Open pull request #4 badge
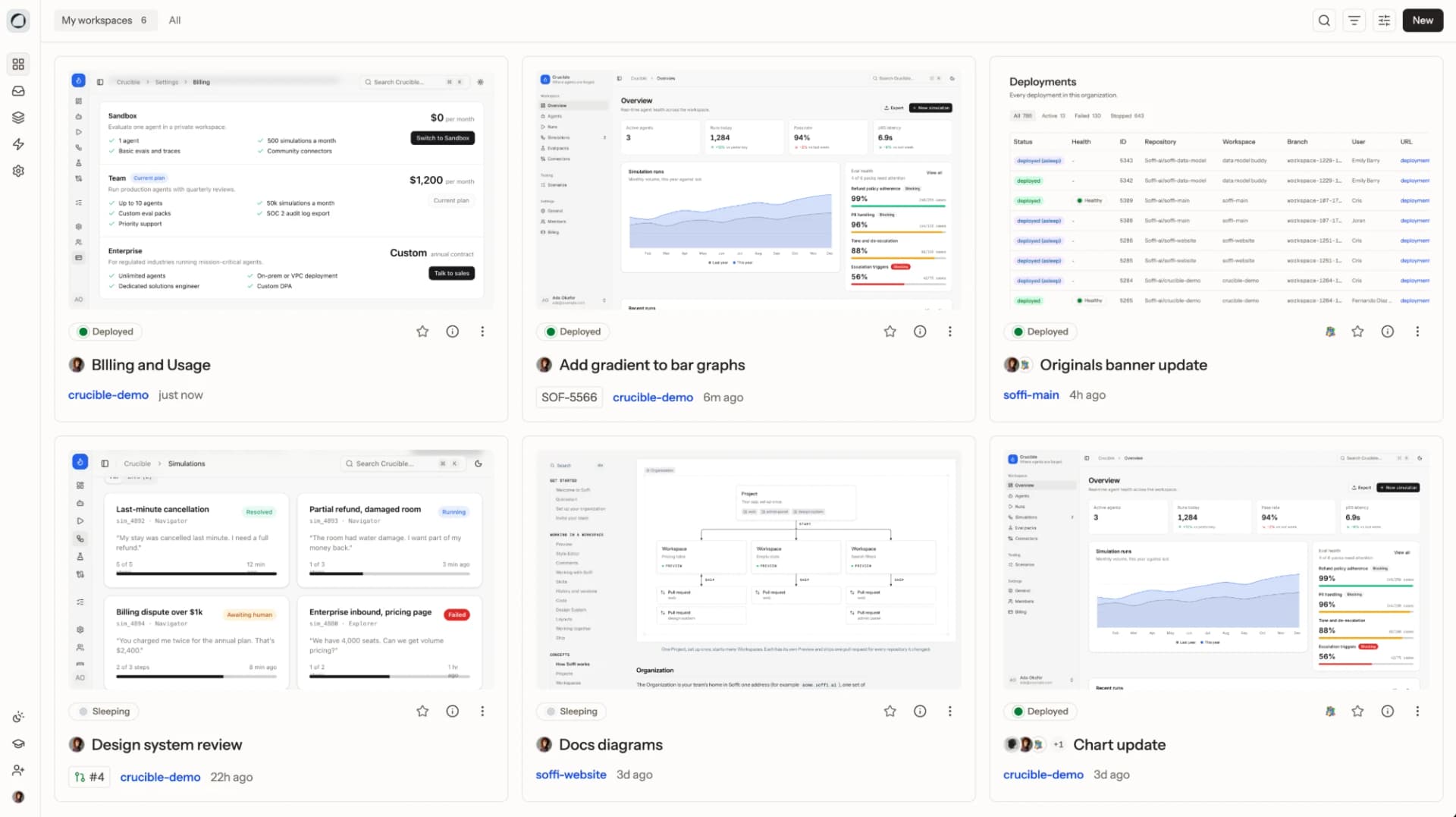Screen dimensions: 1456x817 point(89,777)
